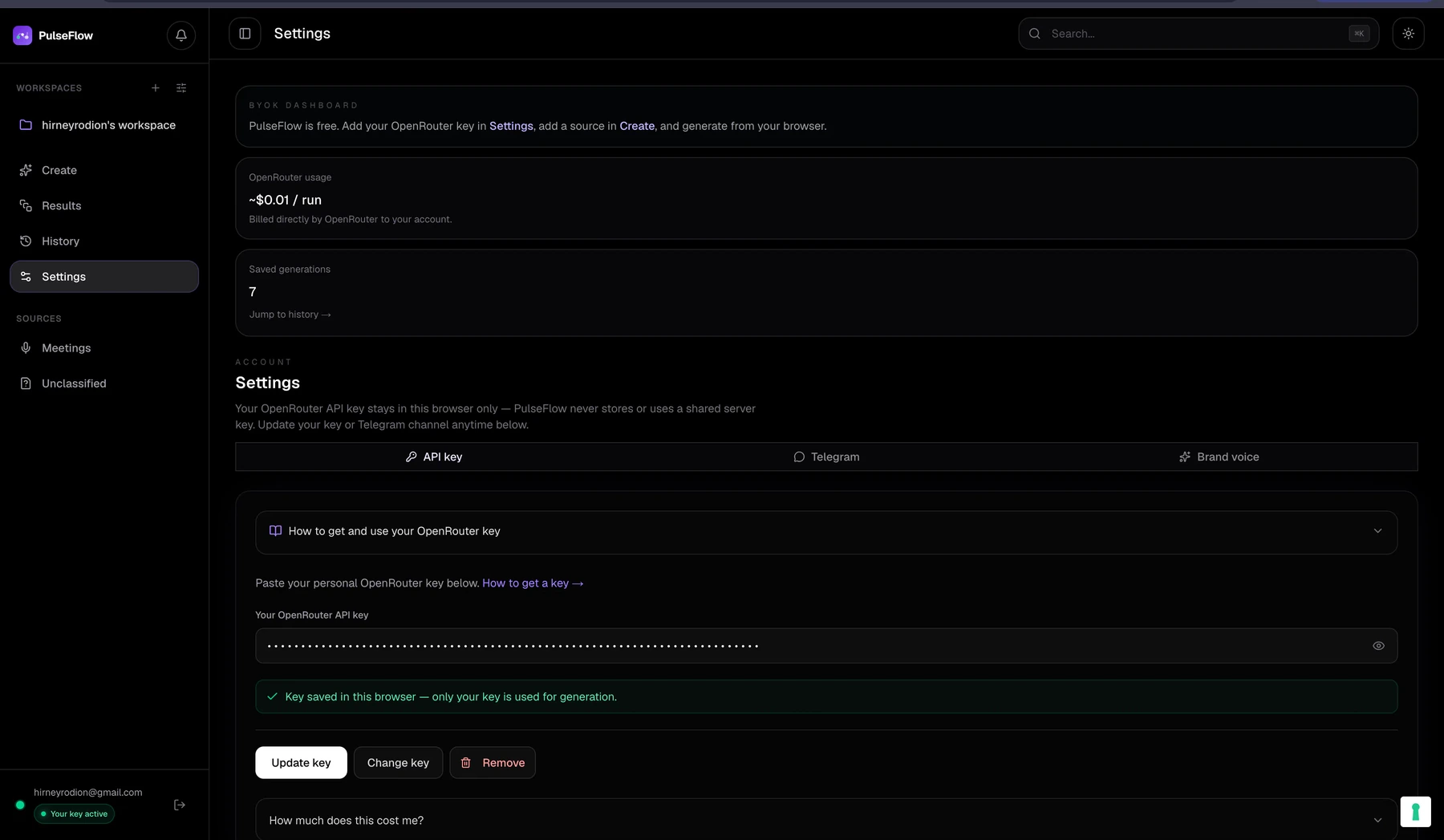Add a new workspace with plus icon

point(156,88)
